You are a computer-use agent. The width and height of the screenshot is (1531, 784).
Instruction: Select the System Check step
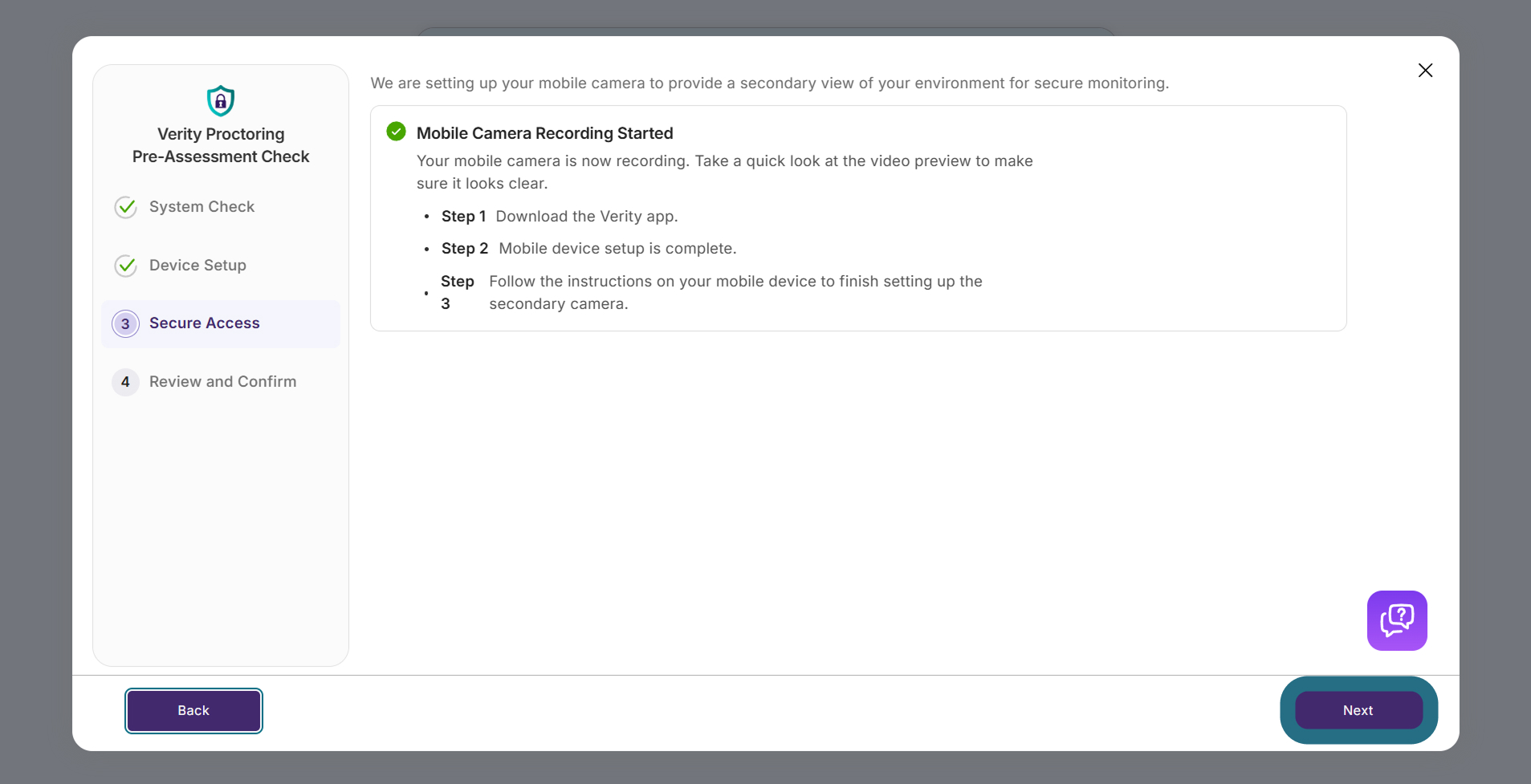(202, 207)
